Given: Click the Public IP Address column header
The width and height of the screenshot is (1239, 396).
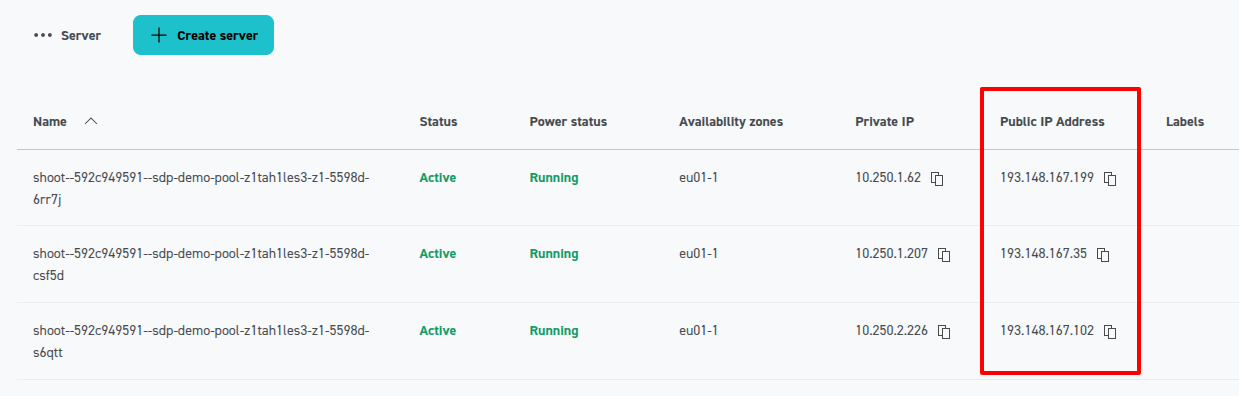Looking at the screenshot, I should [x=1052, y=122].
